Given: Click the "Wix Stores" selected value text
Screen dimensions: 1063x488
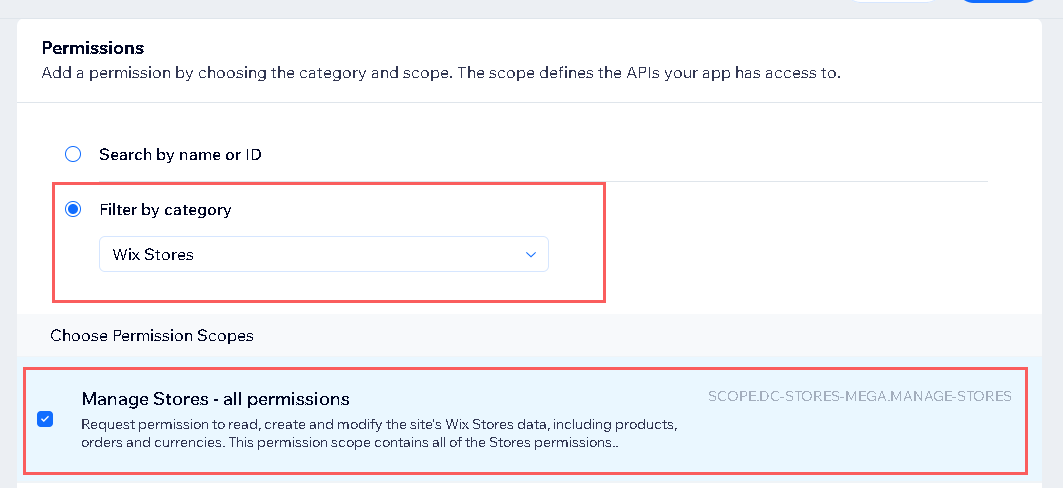Looking at the screenshot, I should click(153, 254).
